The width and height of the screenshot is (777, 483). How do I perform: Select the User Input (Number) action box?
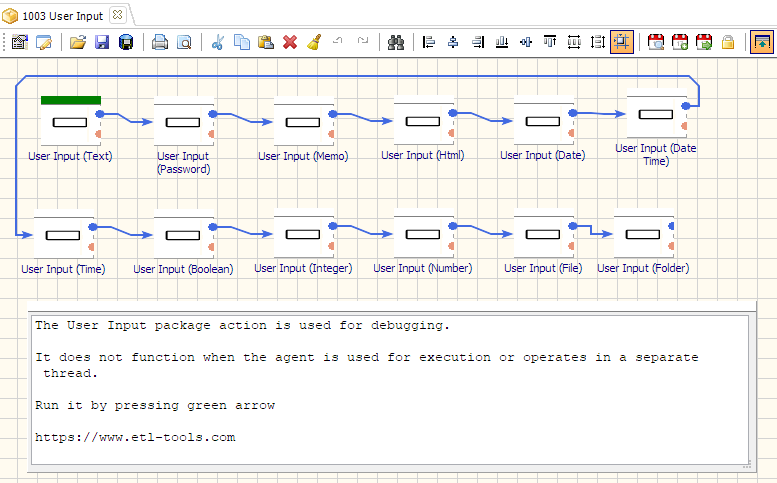(423, 235)
